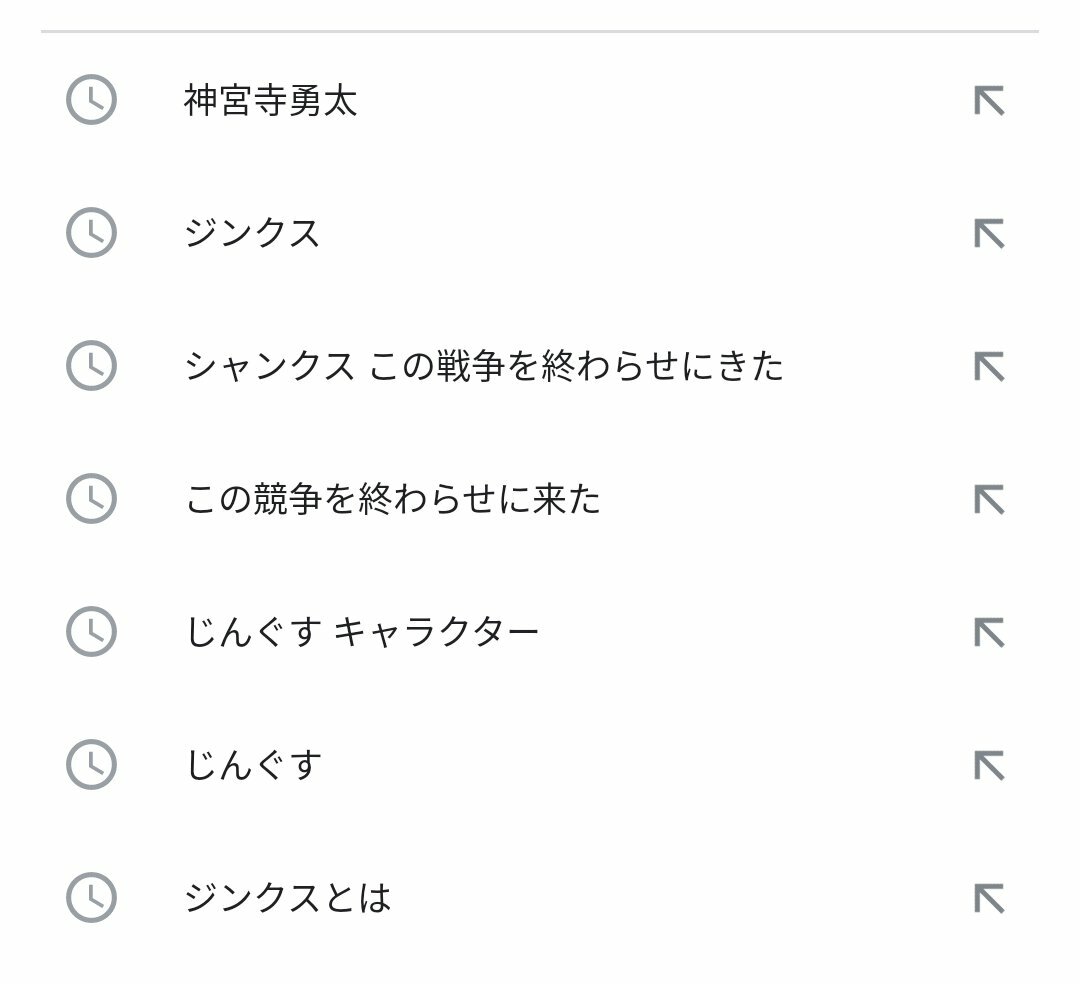Click the arrow icon for じんぐす キャラクター
This screenshot has height=984, width=1080.
(x=989, y=632)
